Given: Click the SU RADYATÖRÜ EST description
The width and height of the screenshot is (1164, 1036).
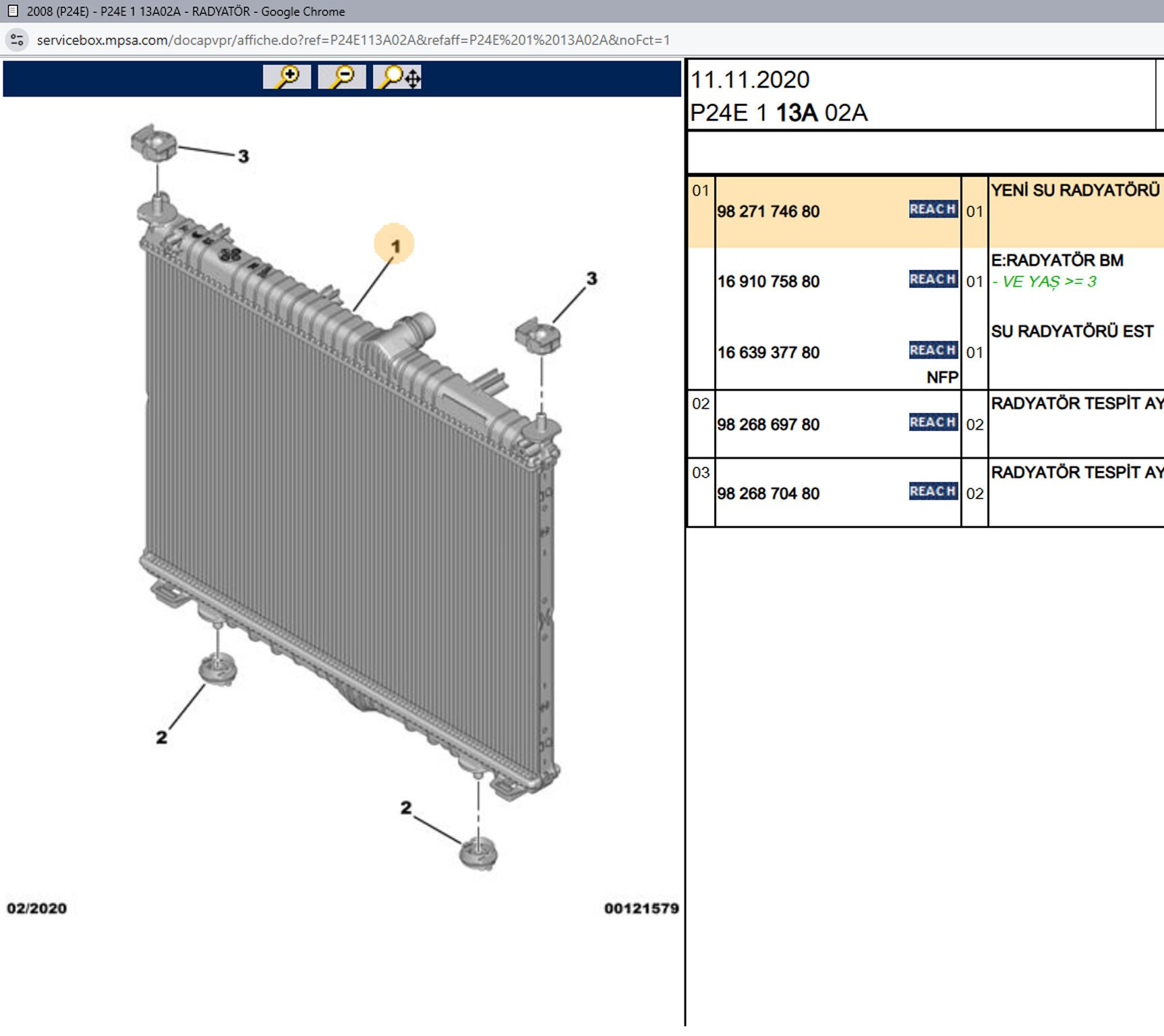Looking at the screenshot, I should (1072, 332).
